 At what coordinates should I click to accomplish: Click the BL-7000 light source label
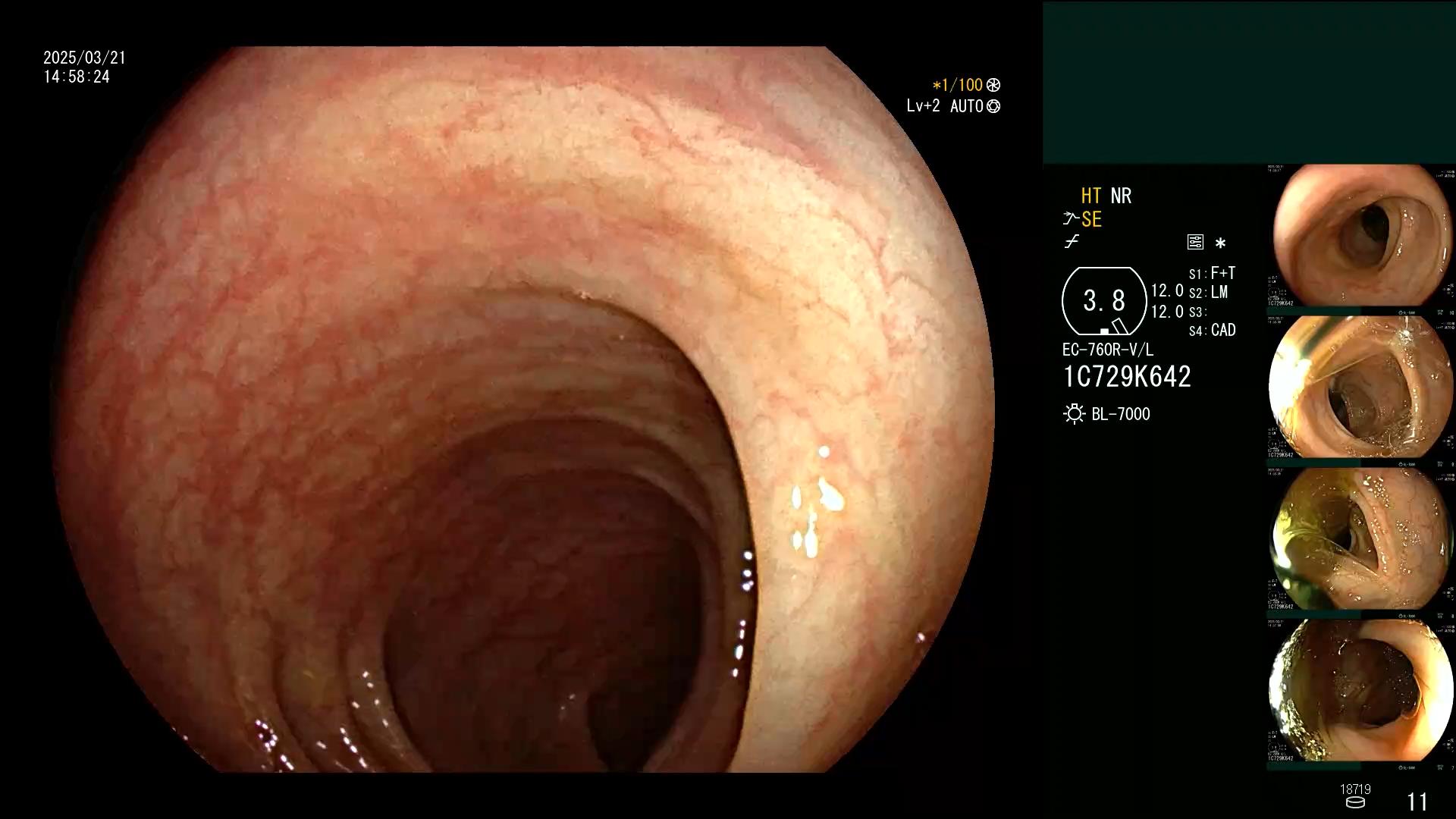1121,415
